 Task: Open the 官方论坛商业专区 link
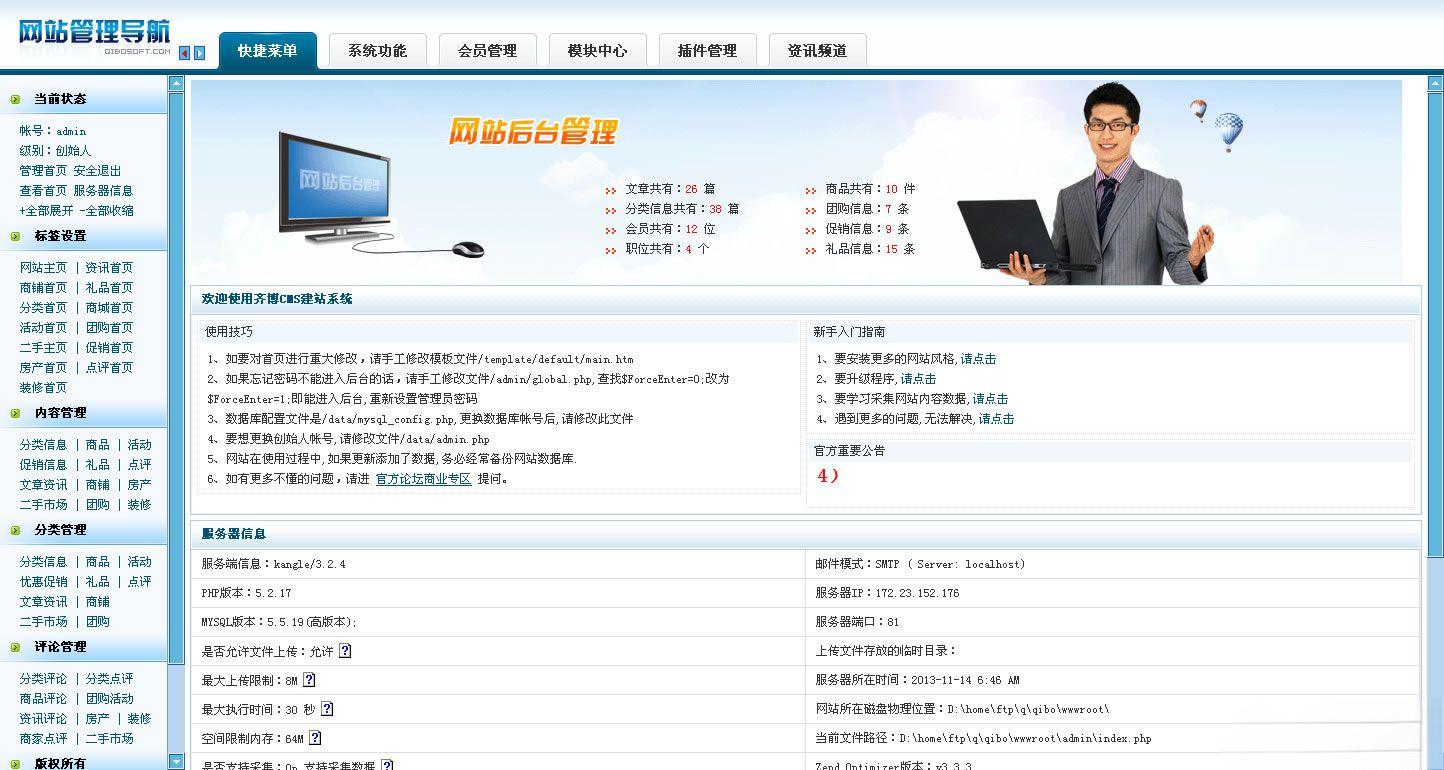(423, 479)
